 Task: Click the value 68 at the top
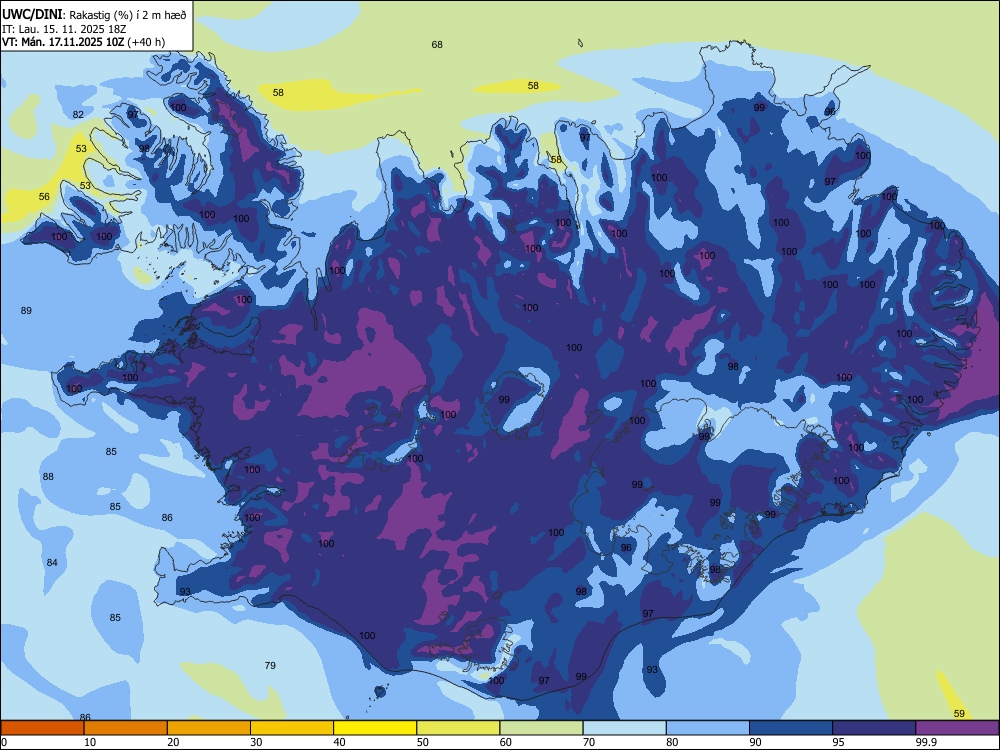pos(437,45)
